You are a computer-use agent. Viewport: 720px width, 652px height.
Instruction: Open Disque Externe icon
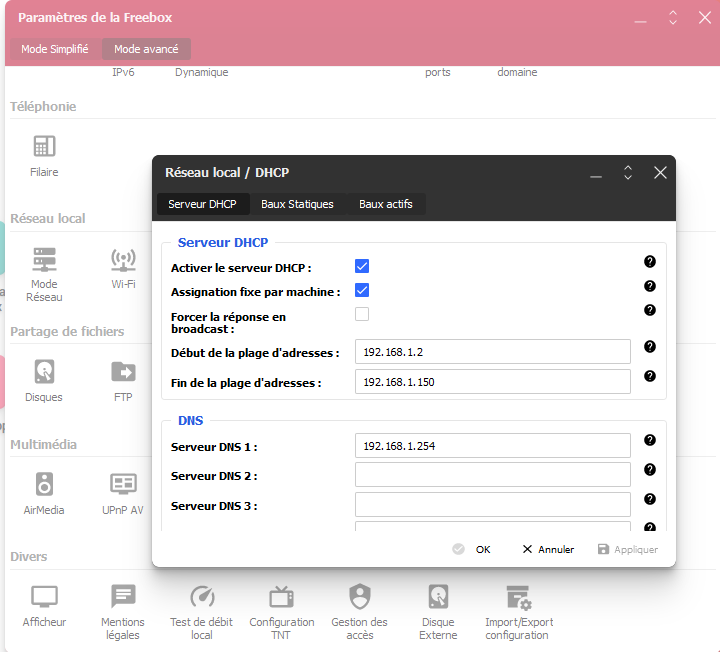click(439, 596)
